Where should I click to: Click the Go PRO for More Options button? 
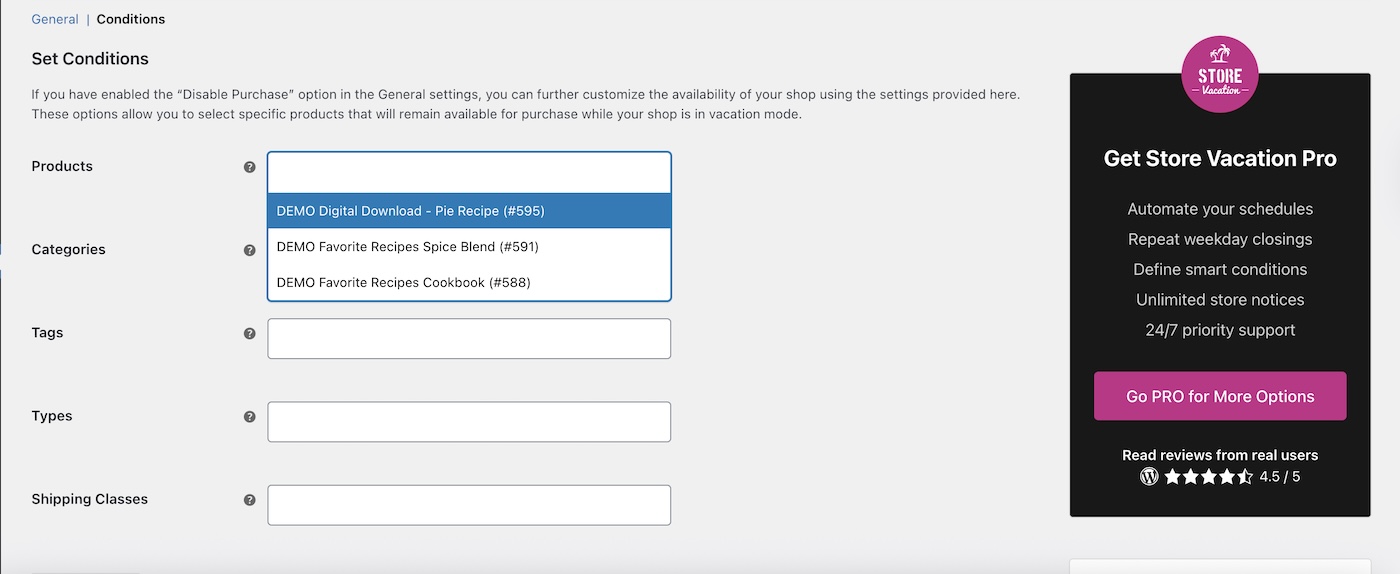click(x=1220, y=396)
